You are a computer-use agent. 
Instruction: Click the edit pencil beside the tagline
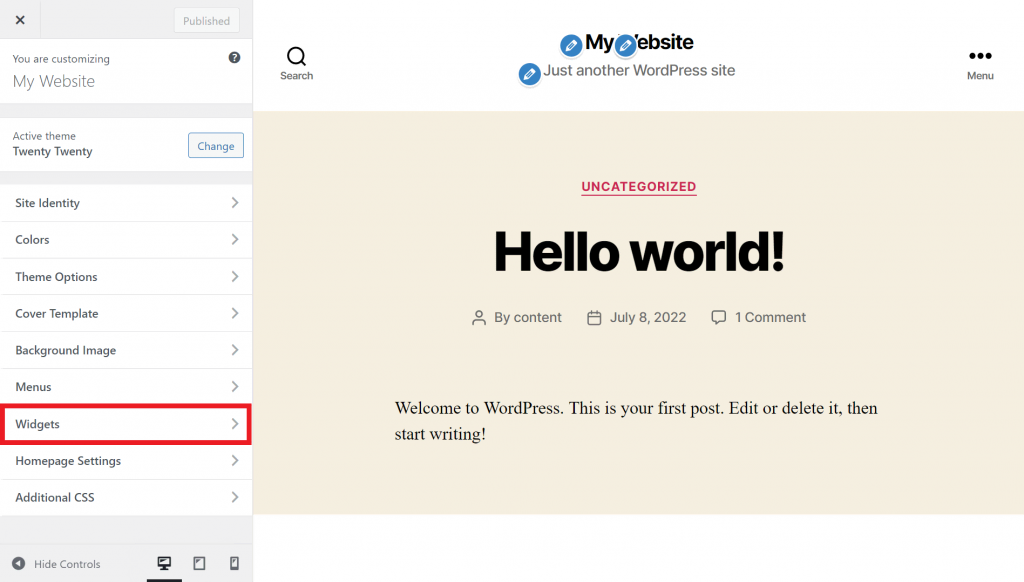click(530, 74)
